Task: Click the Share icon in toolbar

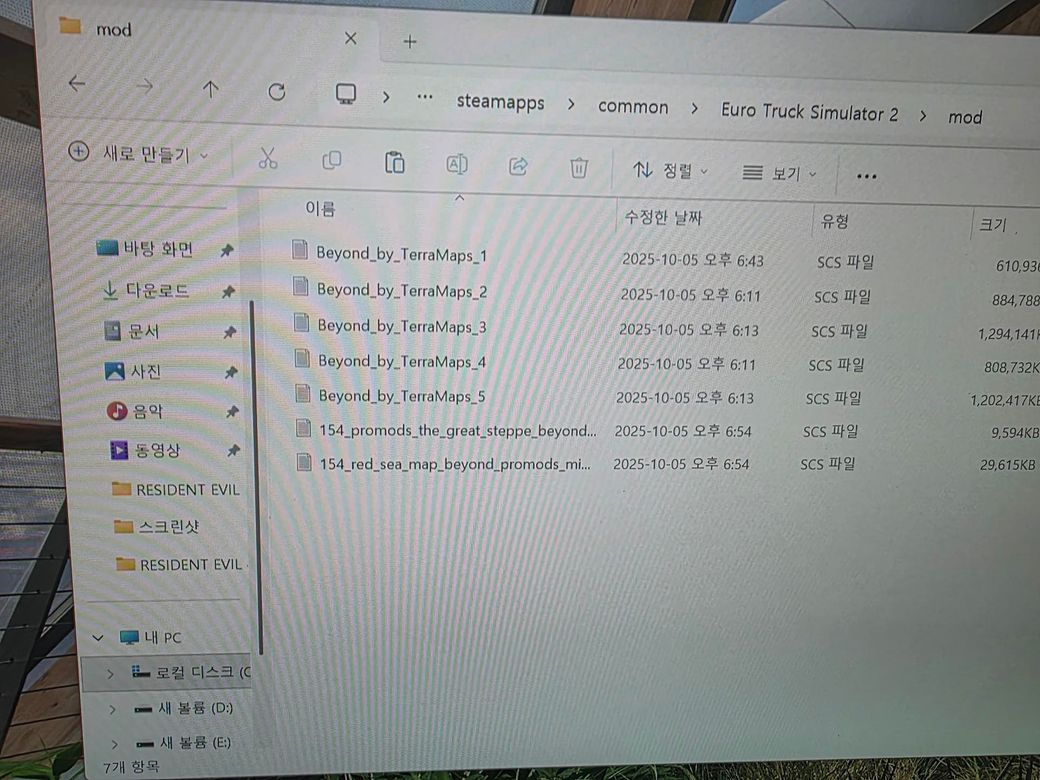Action: [x=518, y=167]
